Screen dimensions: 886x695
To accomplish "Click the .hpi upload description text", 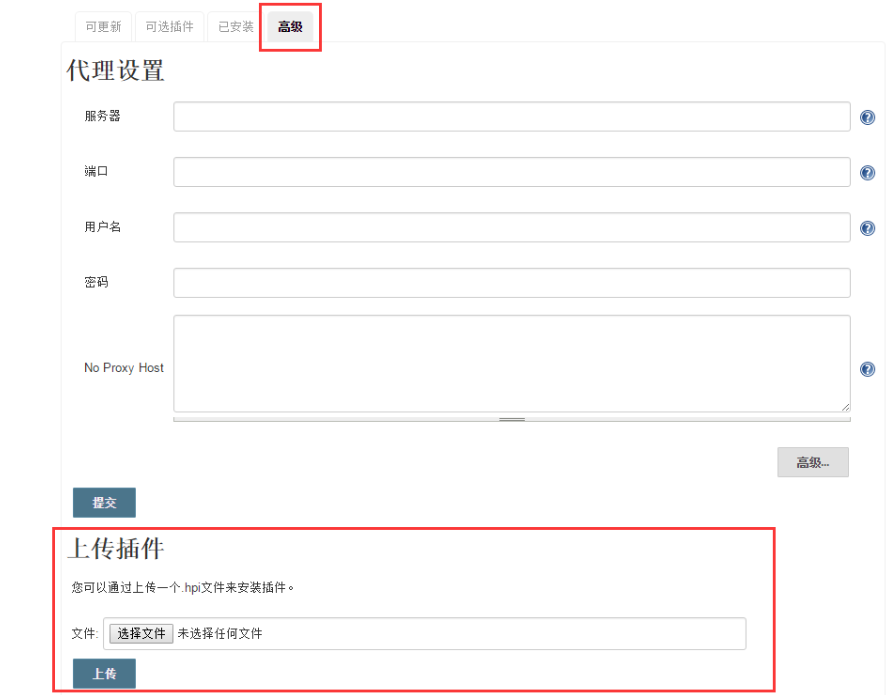I will (x=183, y=588).
